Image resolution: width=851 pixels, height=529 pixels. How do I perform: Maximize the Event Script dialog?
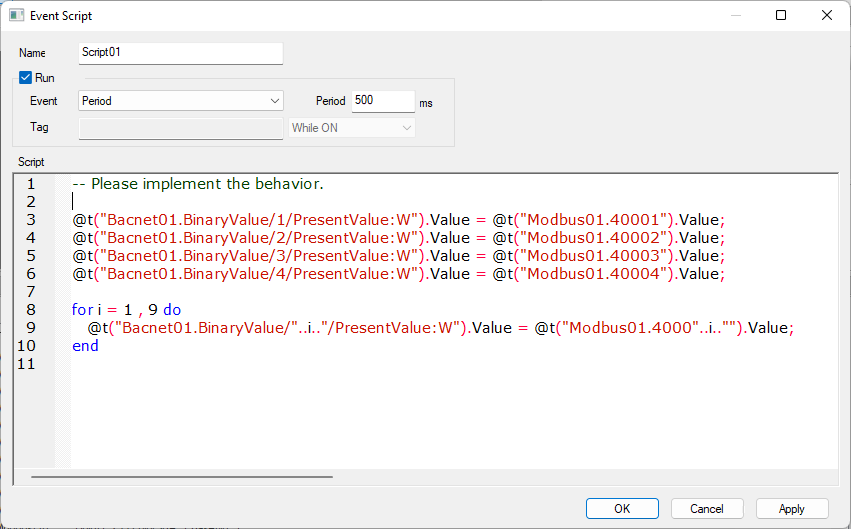point(781,16)
